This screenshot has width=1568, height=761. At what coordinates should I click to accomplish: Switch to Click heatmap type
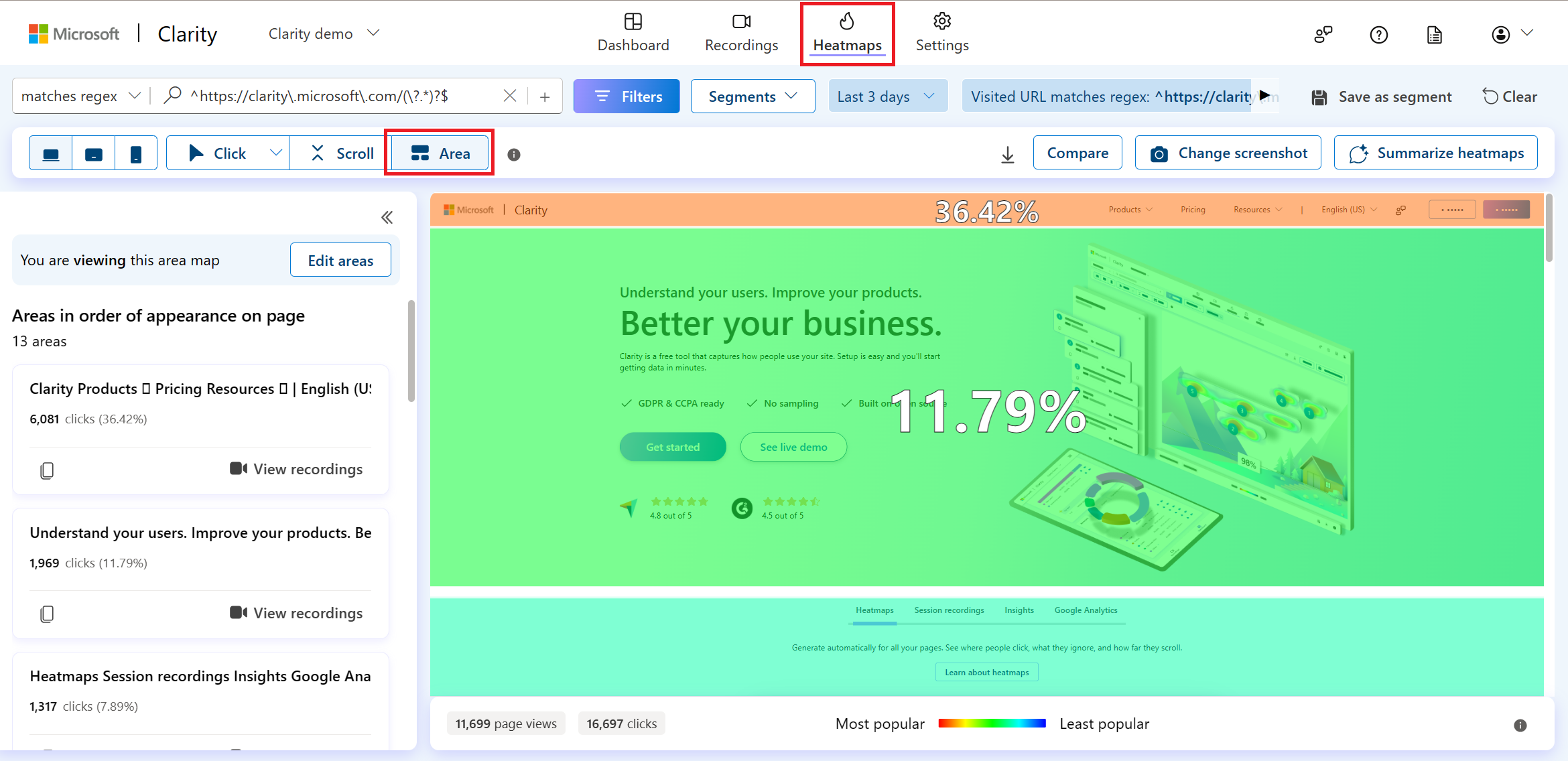[218, 153]
